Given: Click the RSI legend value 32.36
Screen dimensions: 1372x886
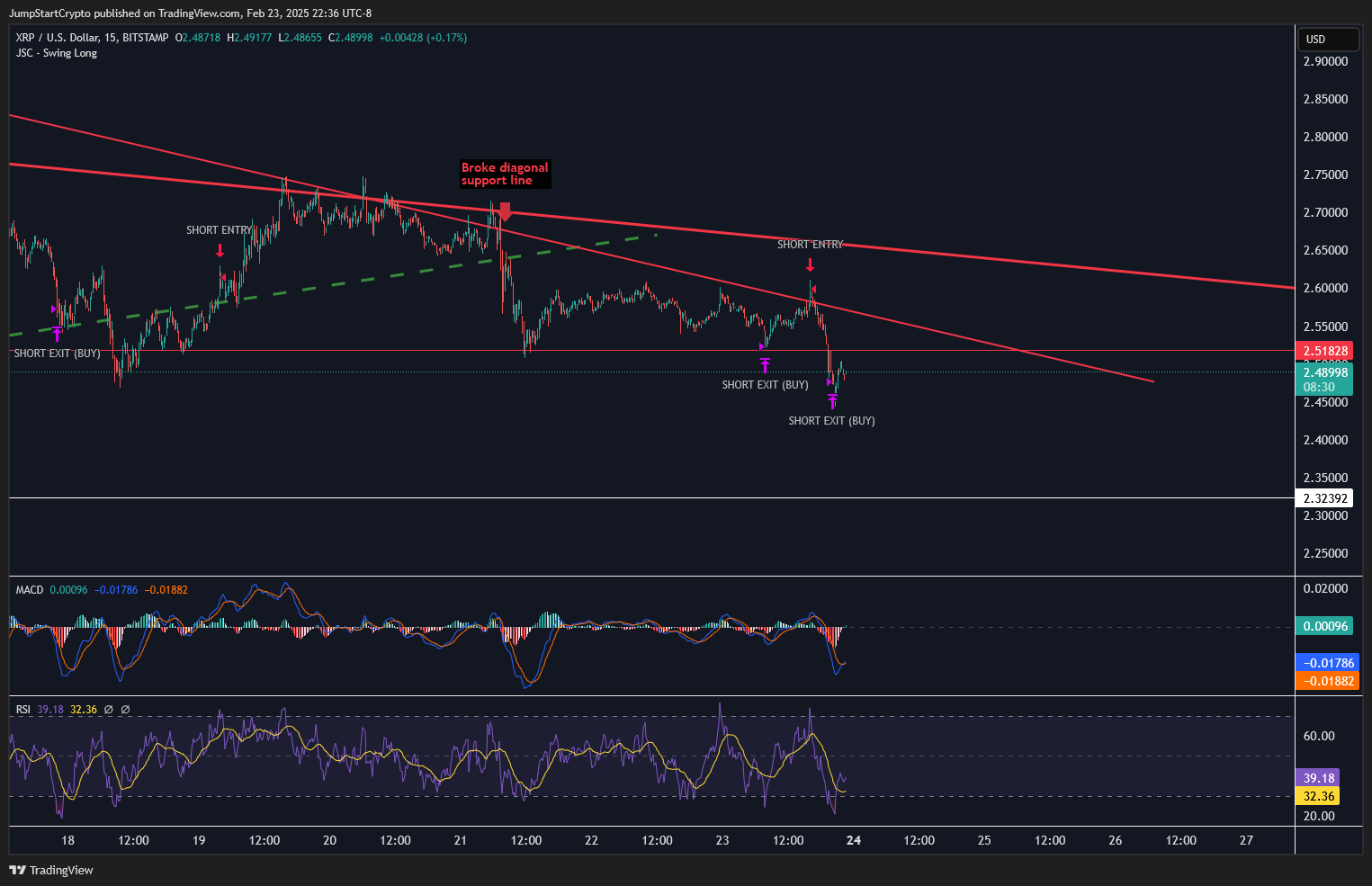Looking at the screenshot, I should 84,710.
